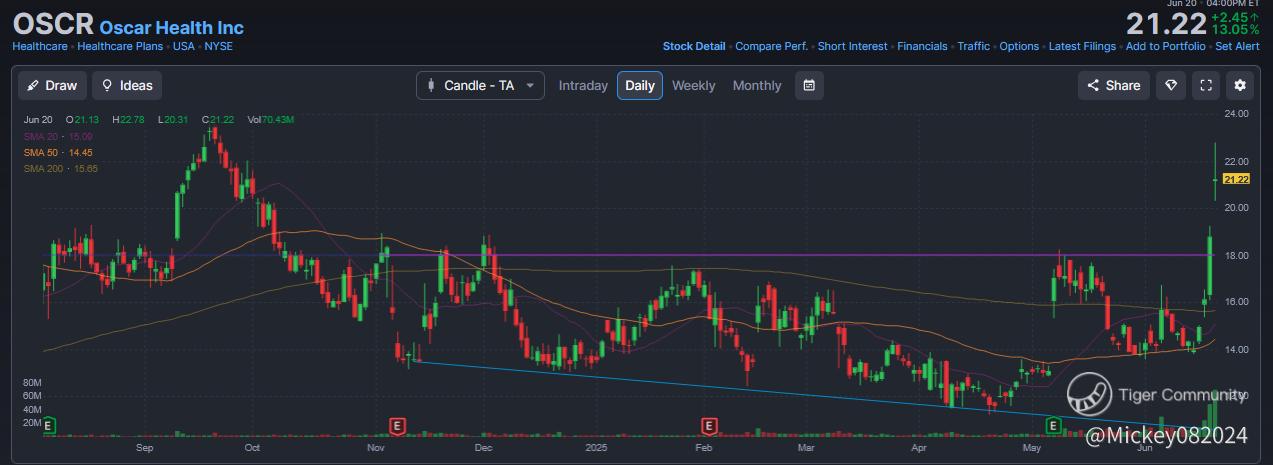Open Short Interest page
The image size is (1273, 465).
point(852,46)
